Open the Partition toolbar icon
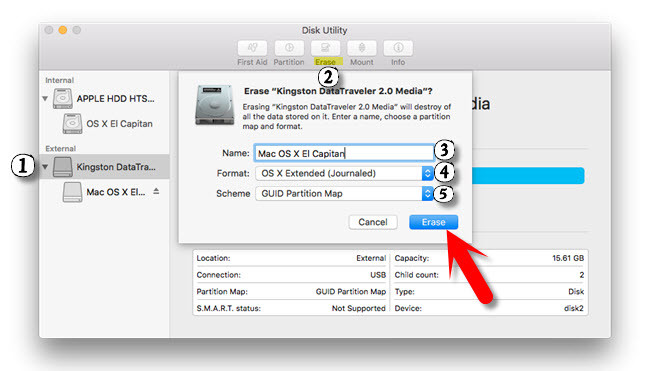Image resolution: width=650 pixels, height=371 pixels. (x=289, y=48)
